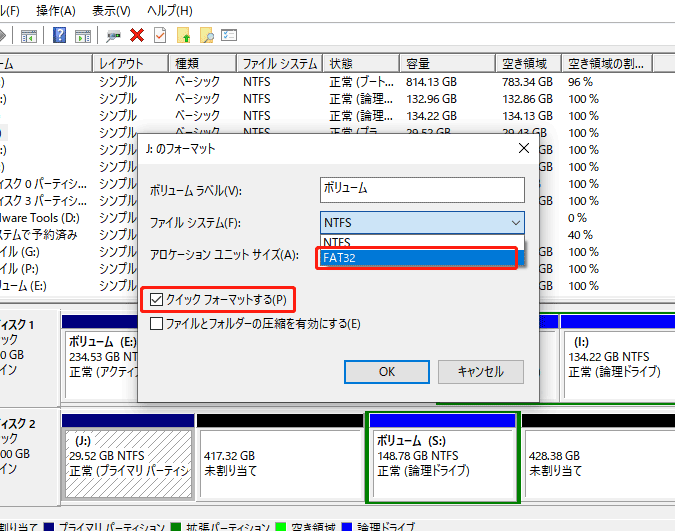Click the Show/Hide Console Tree toolbar icon
The image size is (675, 531).
coord(29,36)
